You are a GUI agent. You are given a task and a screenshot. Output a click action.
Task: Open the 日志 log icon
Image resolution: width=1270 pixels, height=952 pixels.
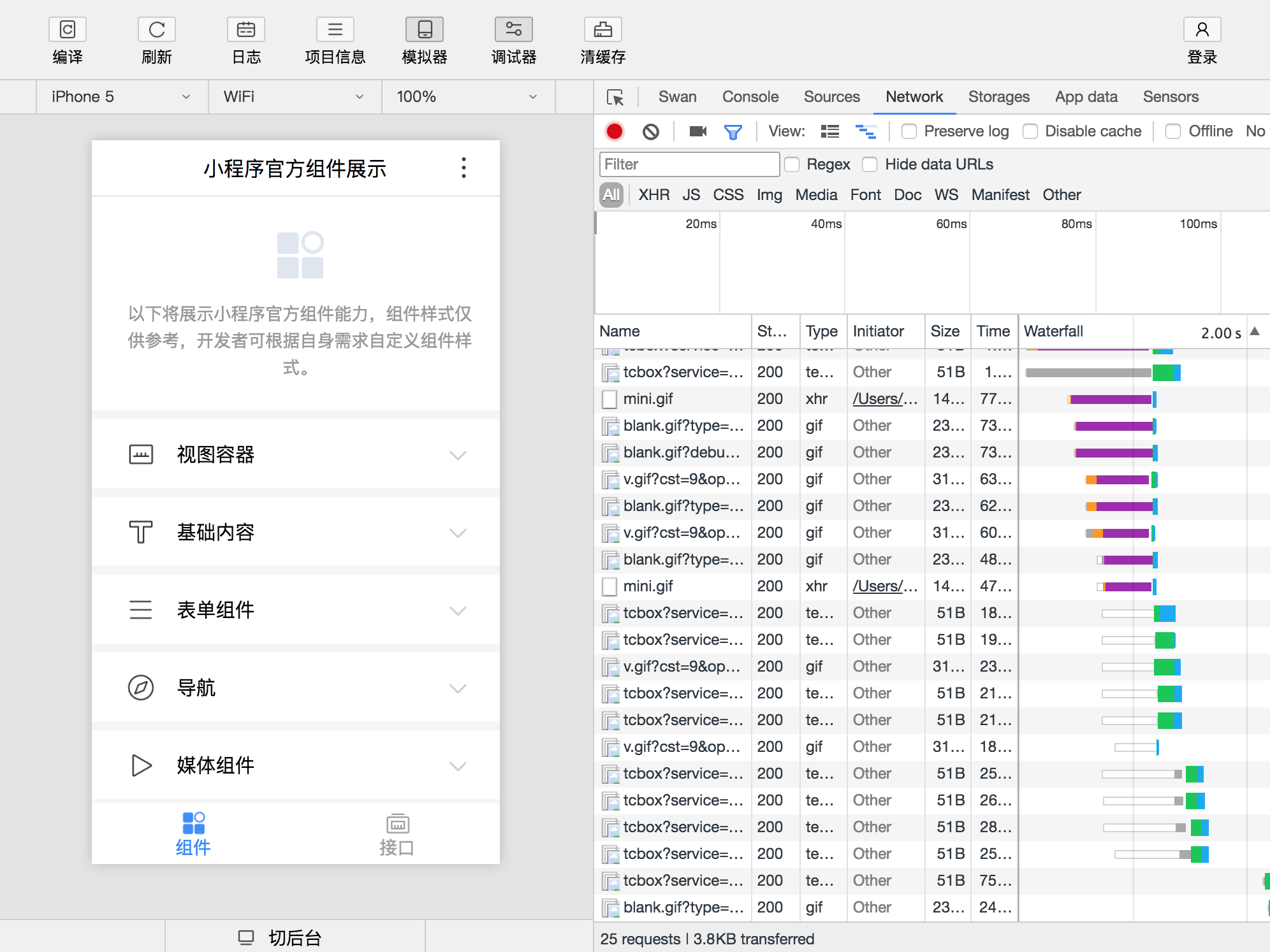(246, 29)
